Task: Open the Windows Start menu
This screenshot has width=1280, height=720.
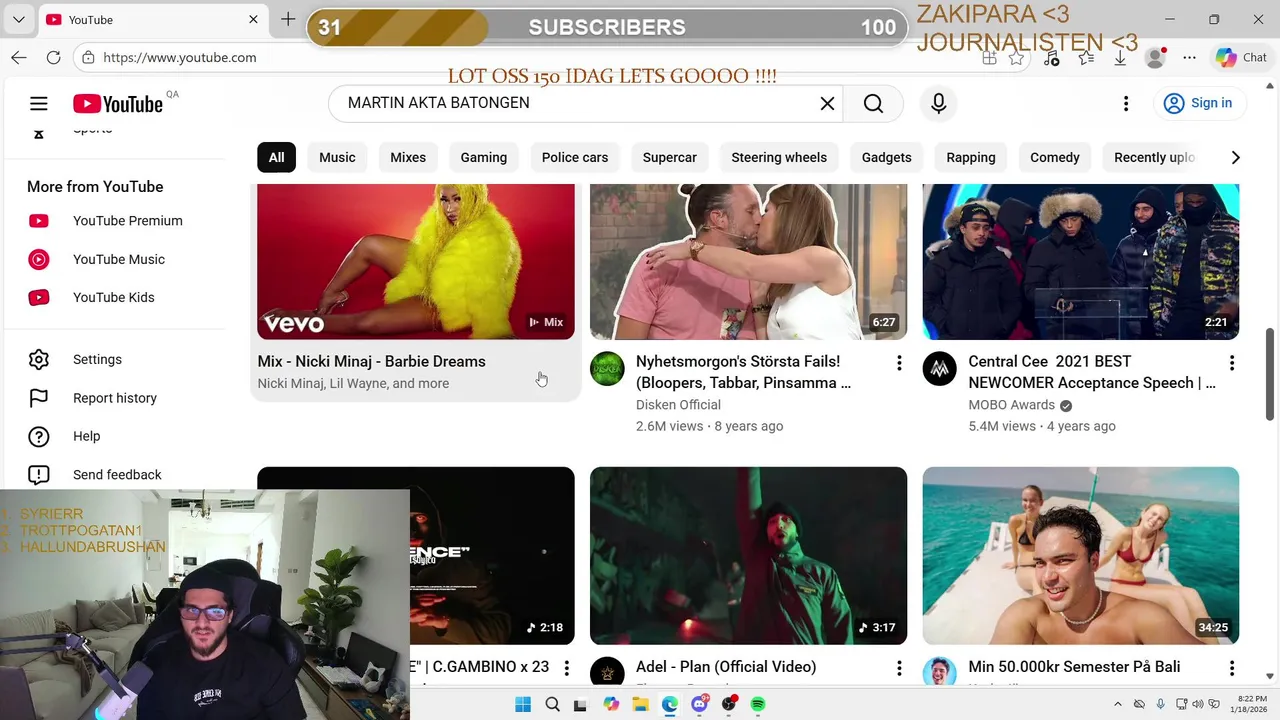Action: pyautogui.click(x=523, y=704)
